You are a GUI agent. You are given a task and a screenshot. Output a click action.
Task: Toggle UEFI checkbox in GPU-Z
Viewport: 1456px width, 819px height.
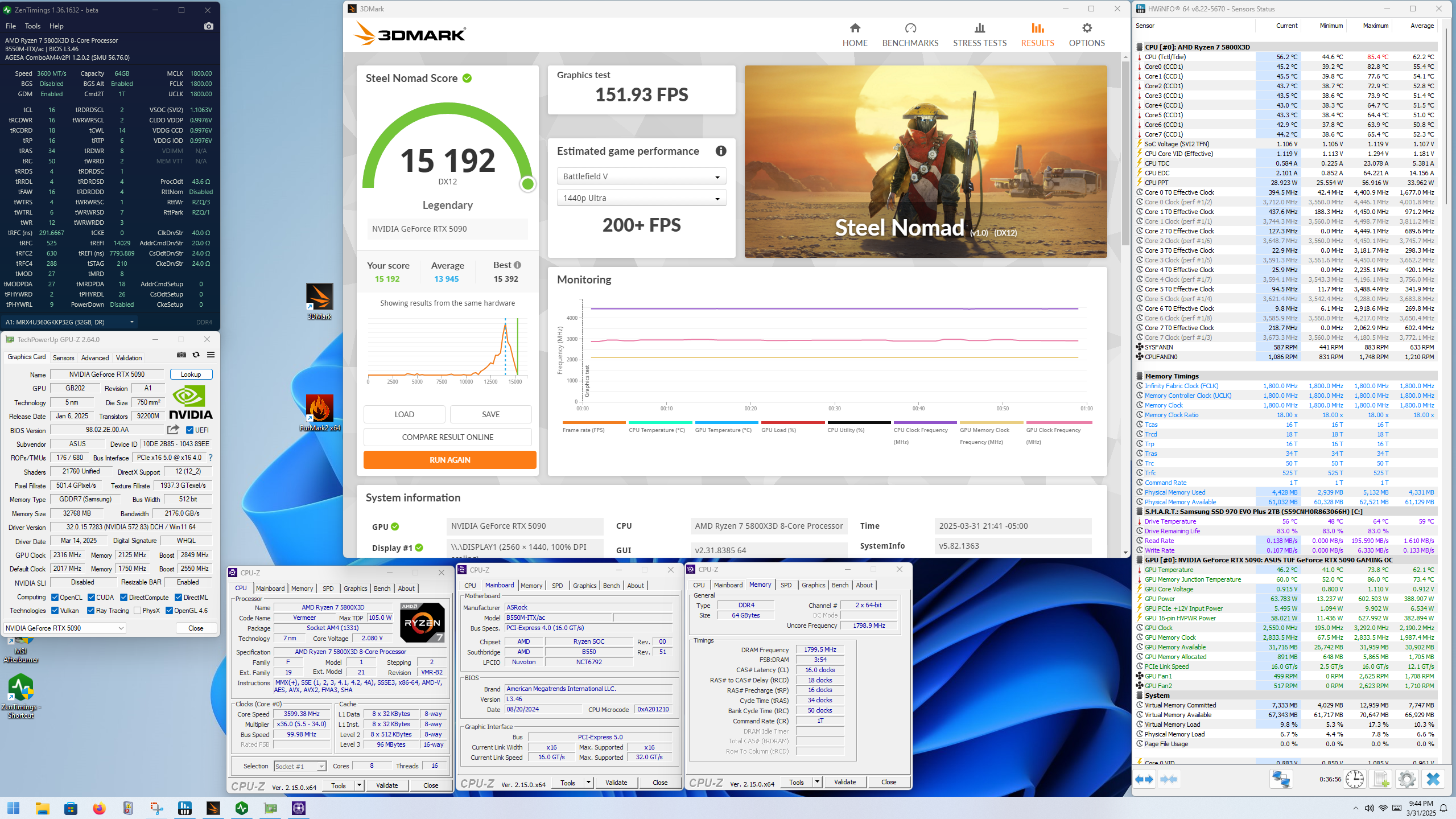click(x=189, y=430)
